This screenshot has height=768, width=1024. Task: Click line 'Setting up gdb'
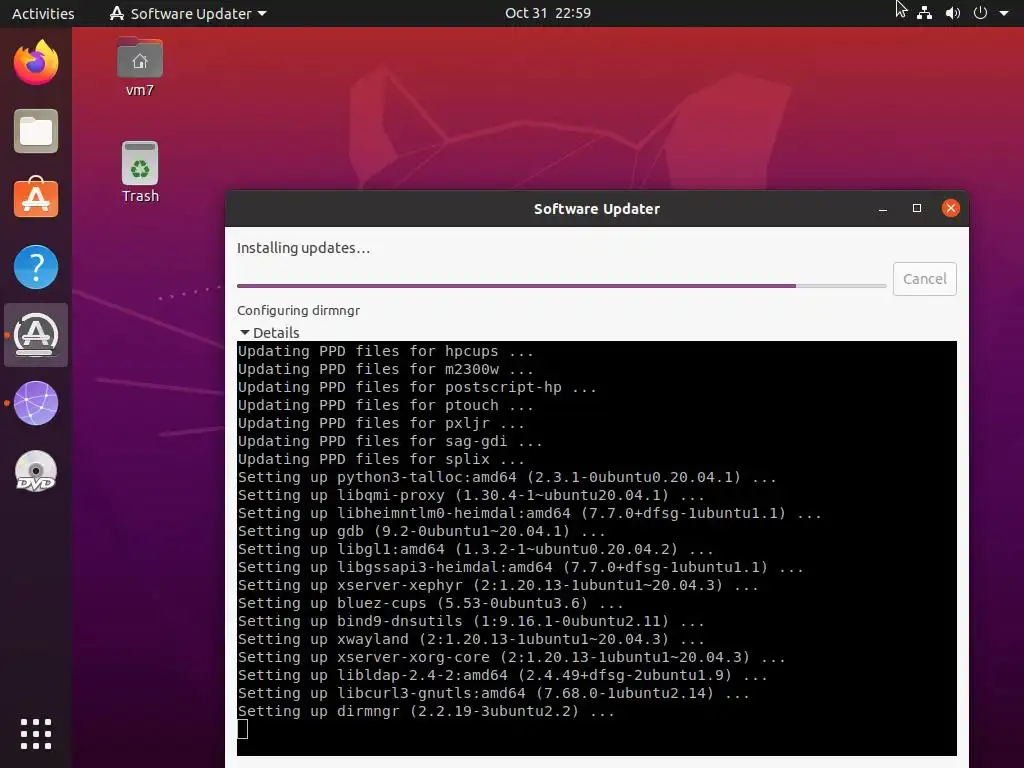click(421, 532)
